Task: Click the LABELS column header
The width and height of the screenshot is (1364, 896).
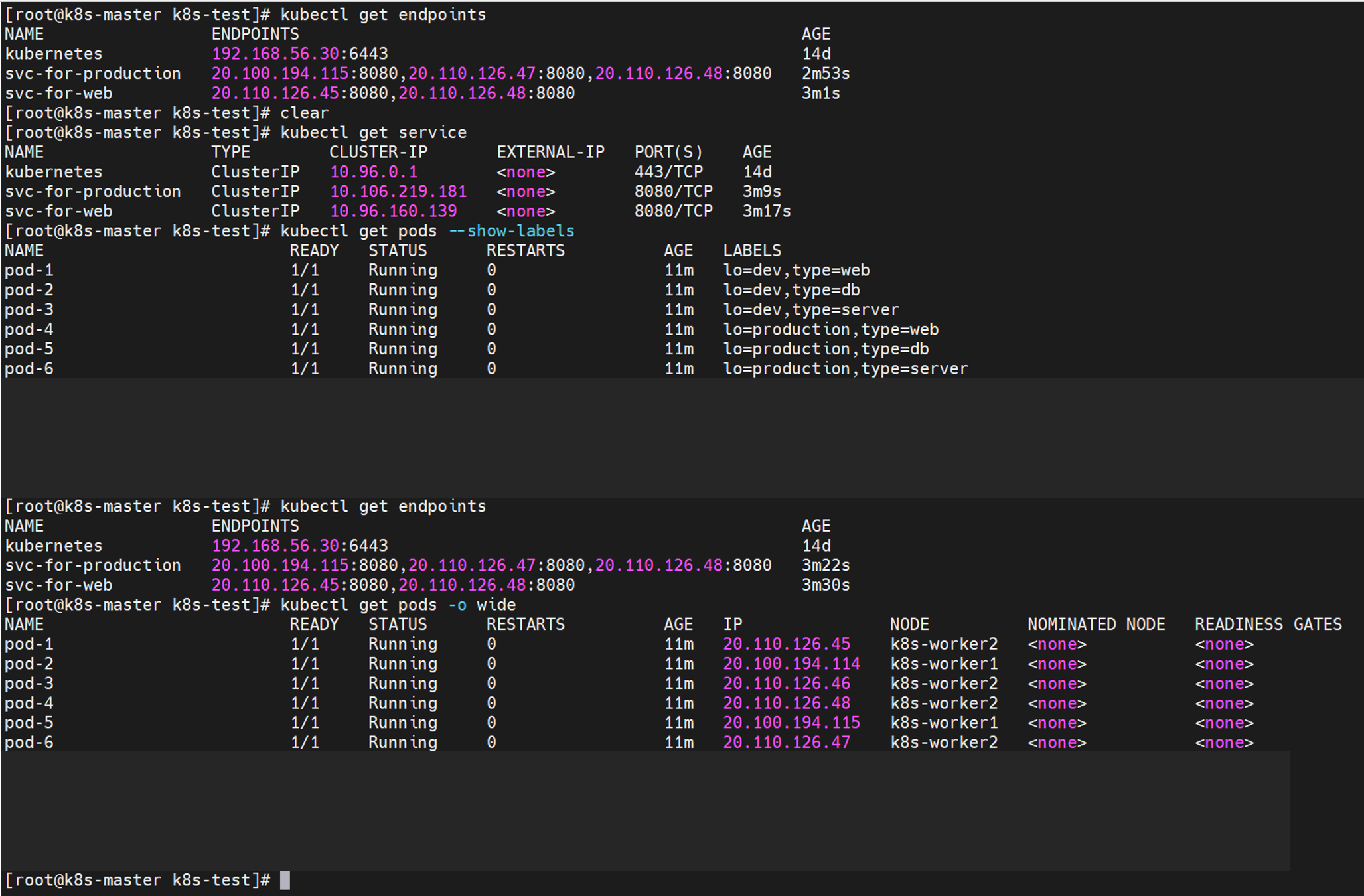Action: click(x=751, y=251)
